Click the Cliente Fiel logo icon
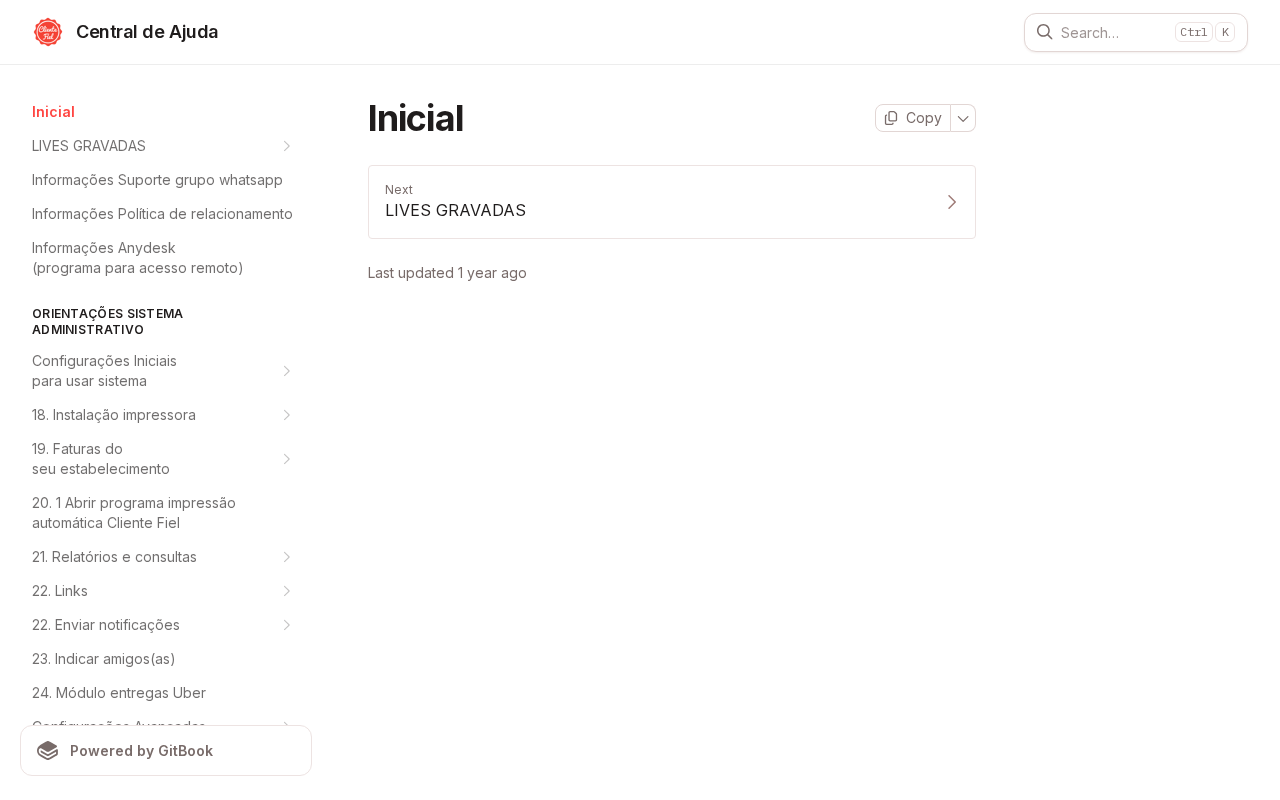Viewport: 1280px width, 800px height. 48,32
